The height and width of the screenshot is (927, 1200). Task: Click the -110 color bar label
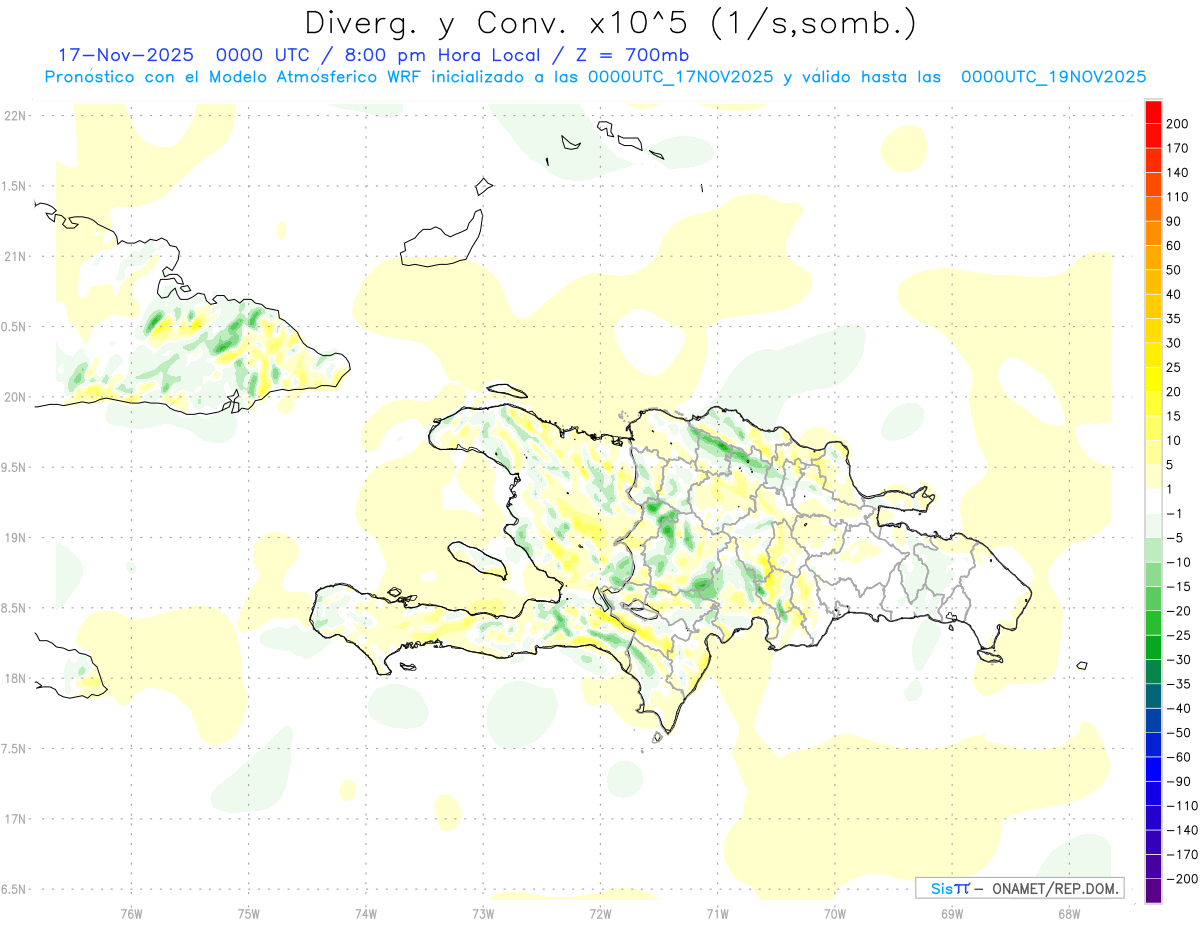pos(1182,806)
